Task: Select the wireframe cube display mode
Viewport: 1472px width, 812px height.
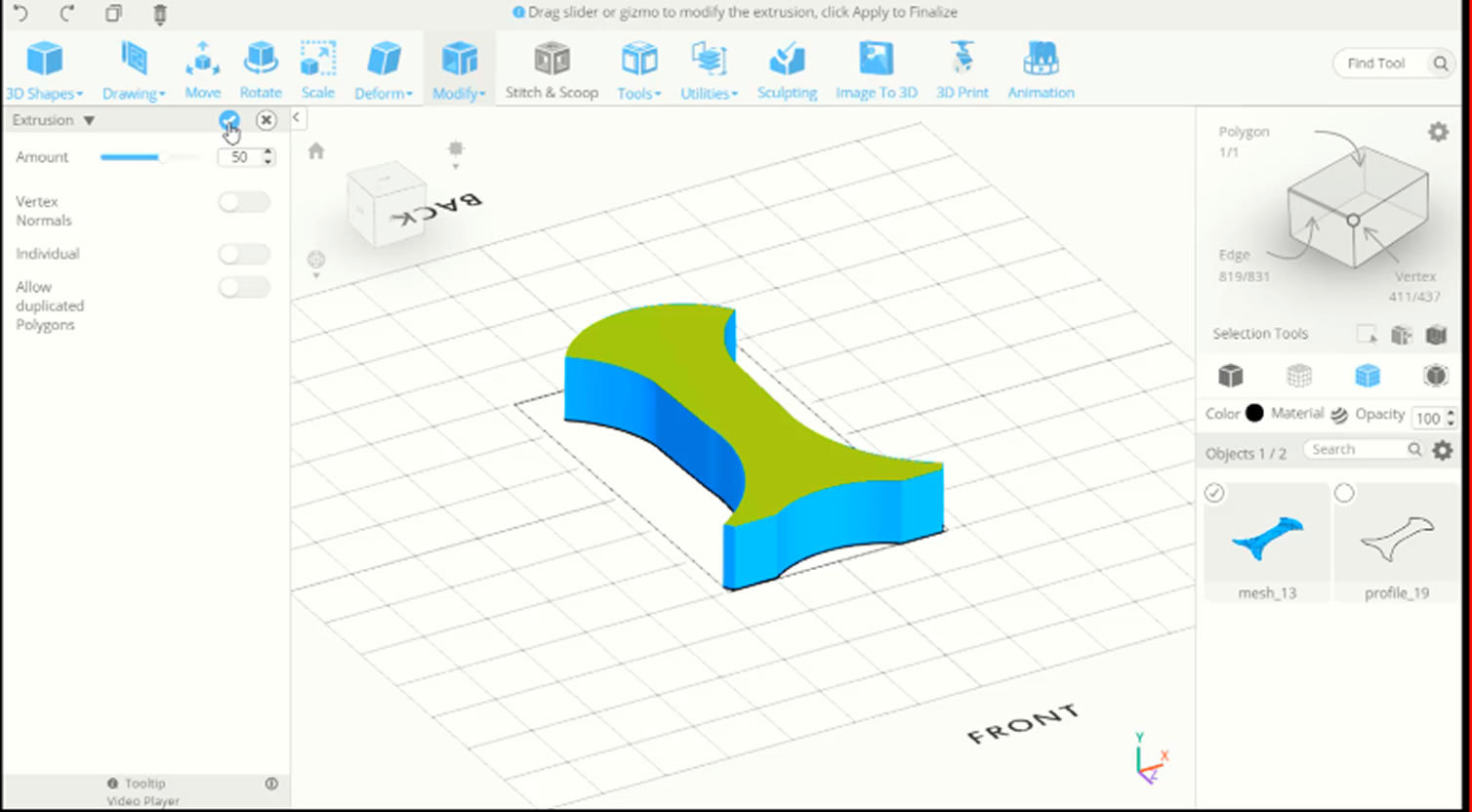Action: point(1299,375)
